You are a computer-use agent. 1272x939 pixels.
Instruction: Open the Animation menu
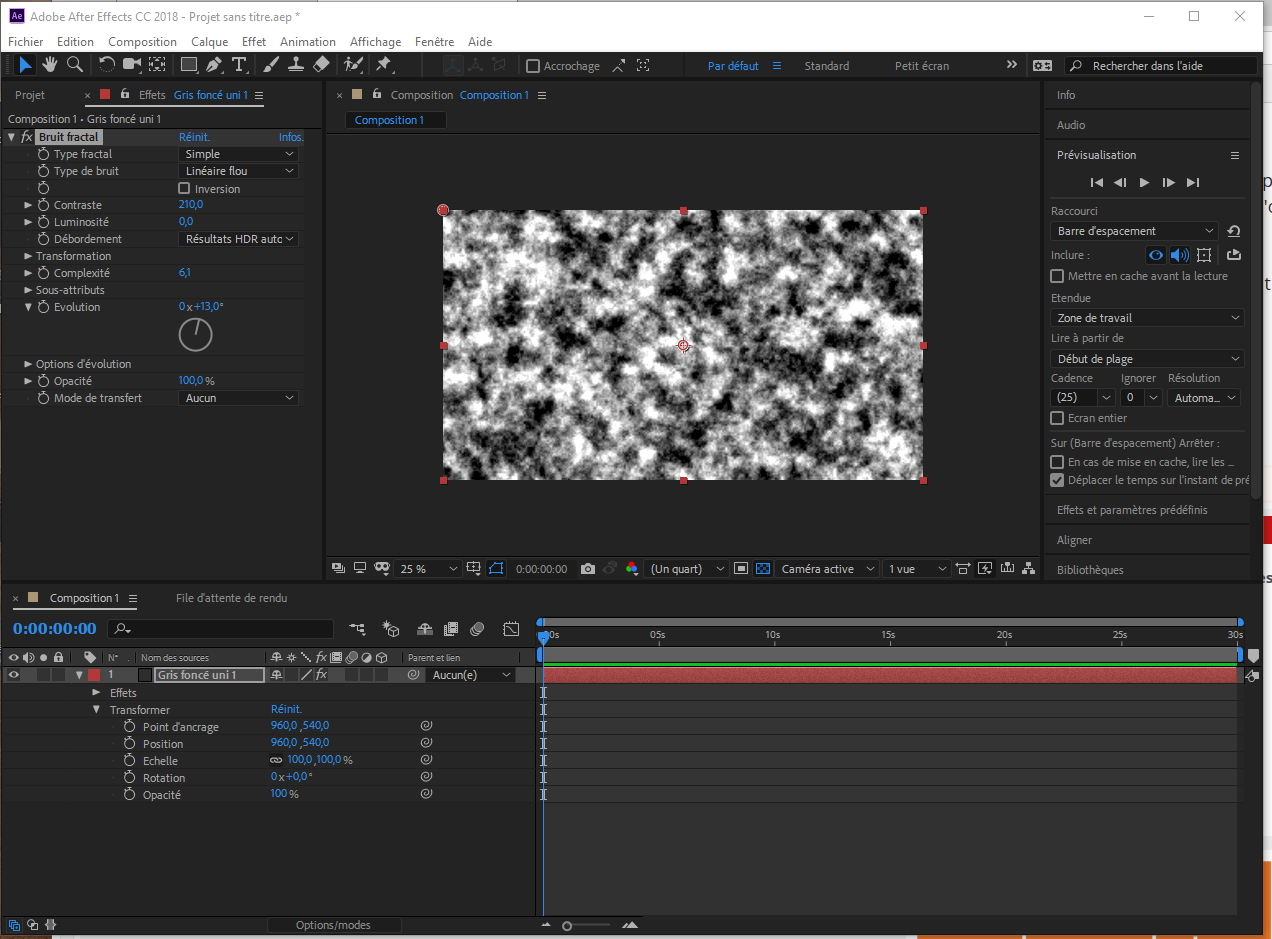[307, 42]
